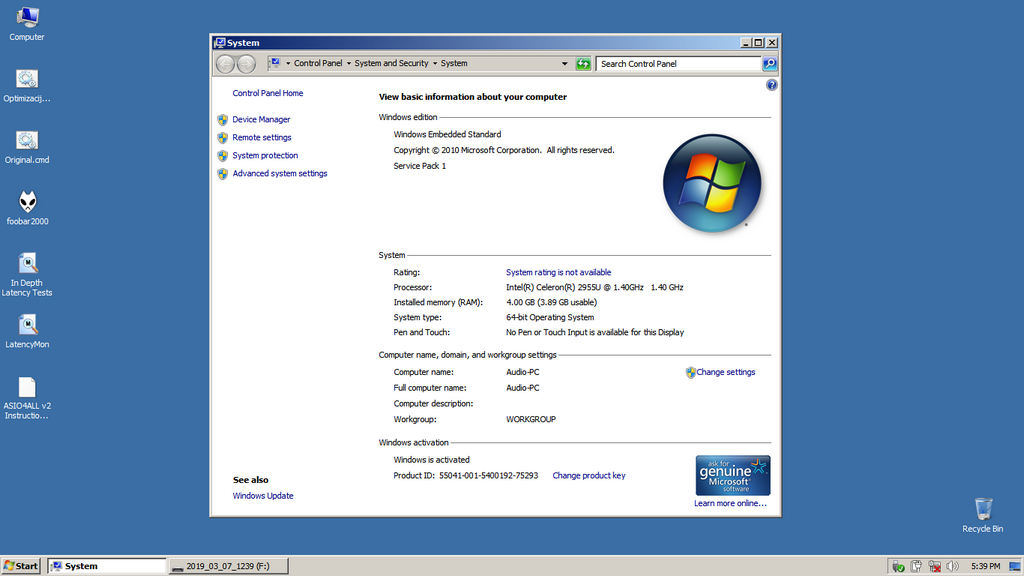This screenshot has width=1024, height=576.
Task: Open Safely Remove Hardware tray icon
Action: coord(899,566)
